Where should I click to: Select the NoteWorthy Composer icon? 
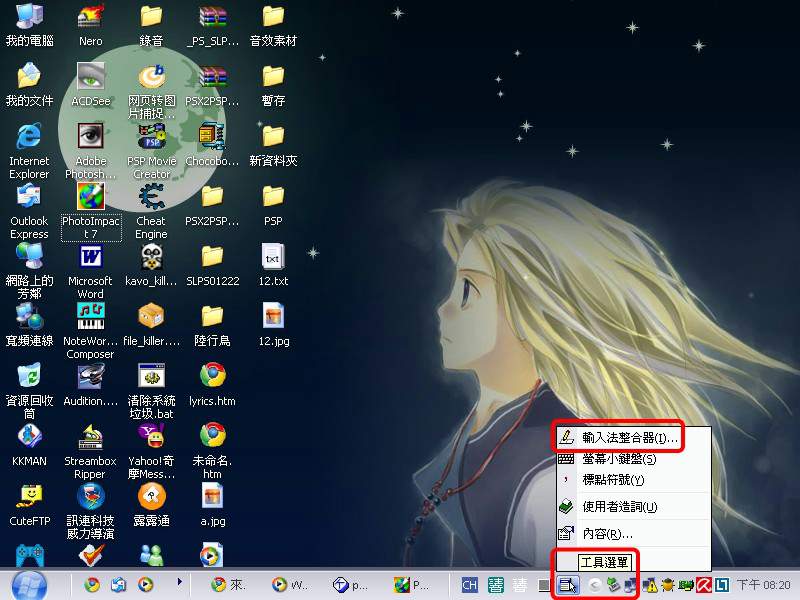coord(90,332)
